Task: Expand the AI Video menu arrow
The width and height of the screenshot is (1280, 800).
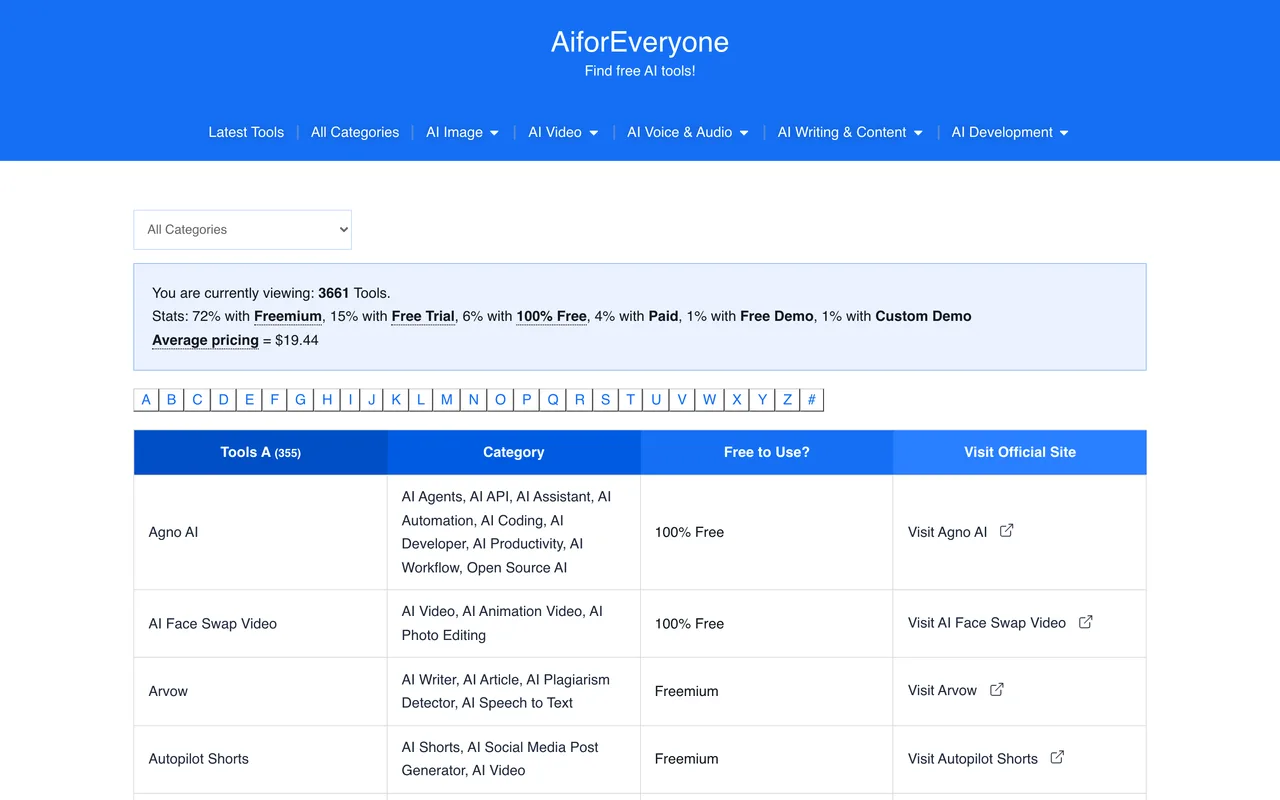Action: coord(593,133)
